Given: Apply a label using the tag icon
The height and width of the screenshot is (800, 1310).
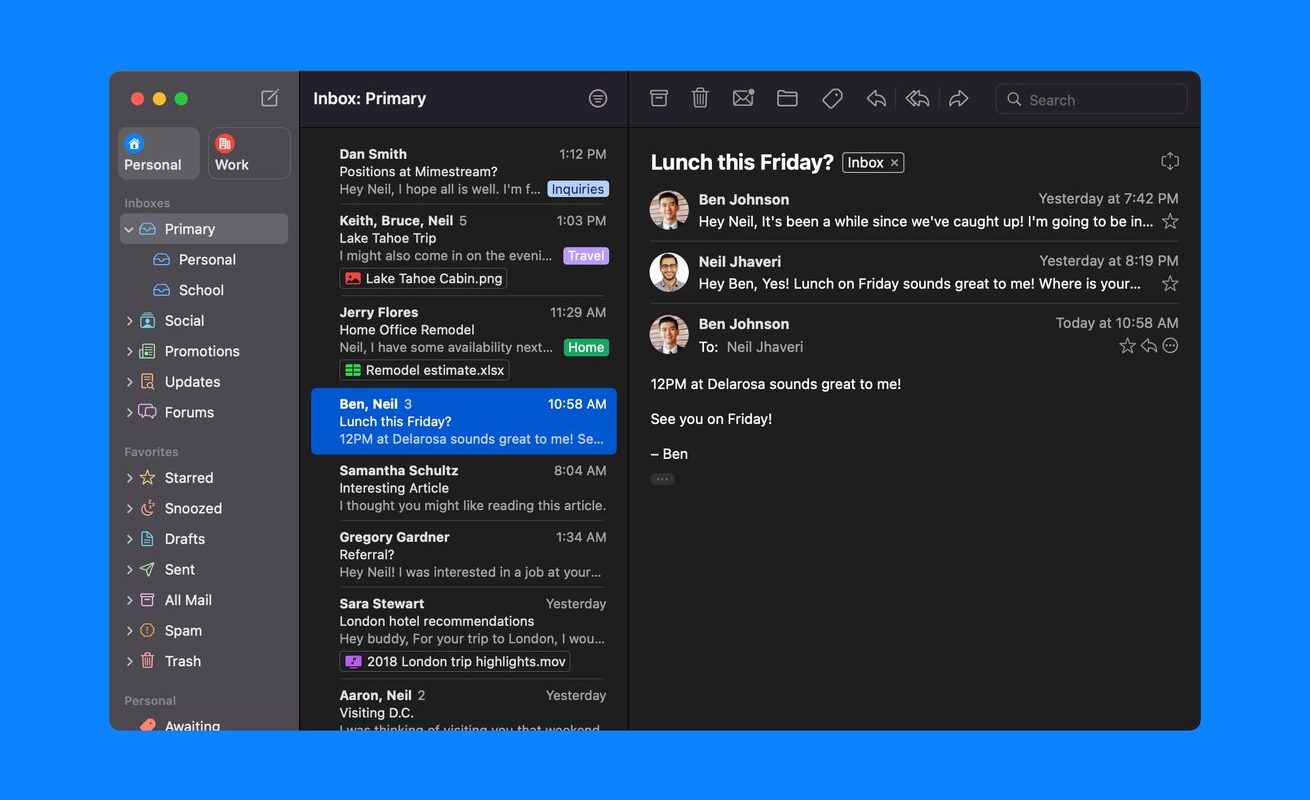Looking at the screenshot, I should point(832,98).
